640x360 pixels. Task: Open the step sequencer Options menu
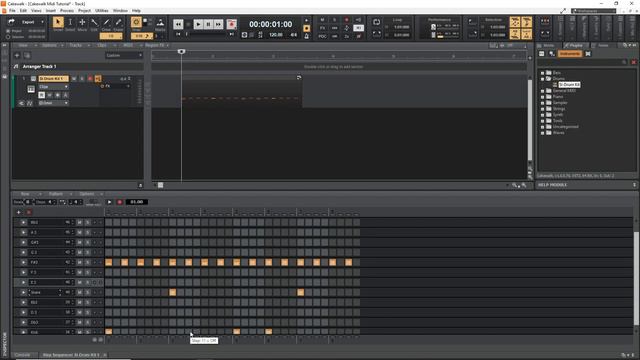pyautogui.click(x=87, y=194)
